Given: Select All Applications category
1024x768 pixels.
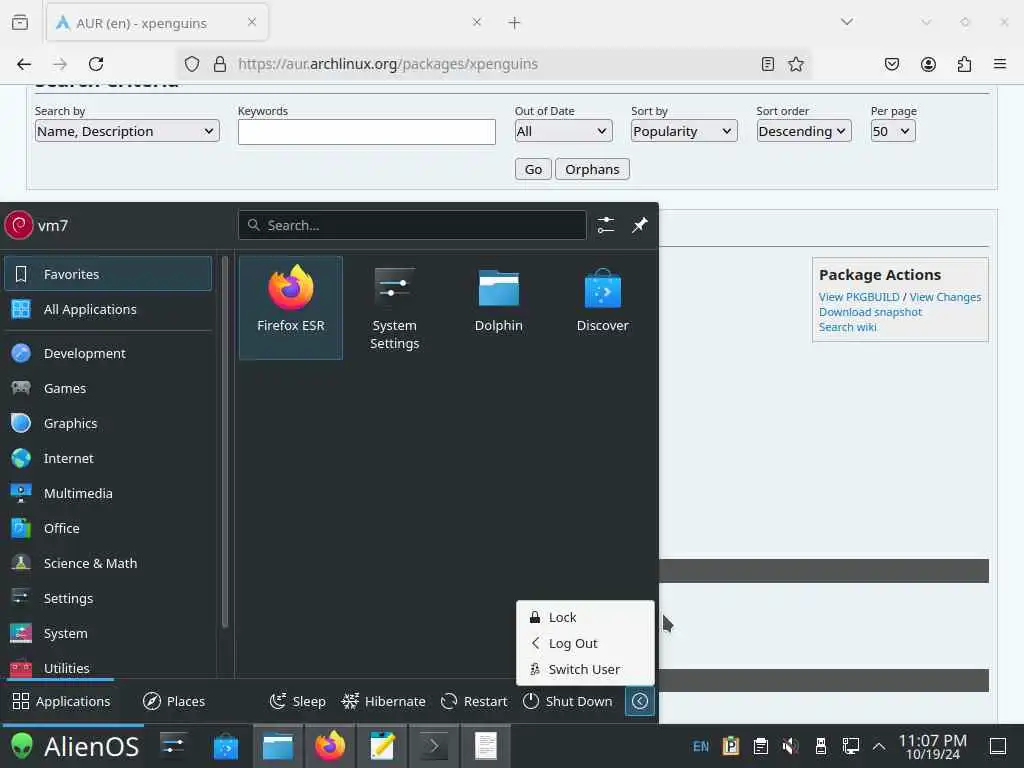Looking at the screenshot, I should 108,310.
